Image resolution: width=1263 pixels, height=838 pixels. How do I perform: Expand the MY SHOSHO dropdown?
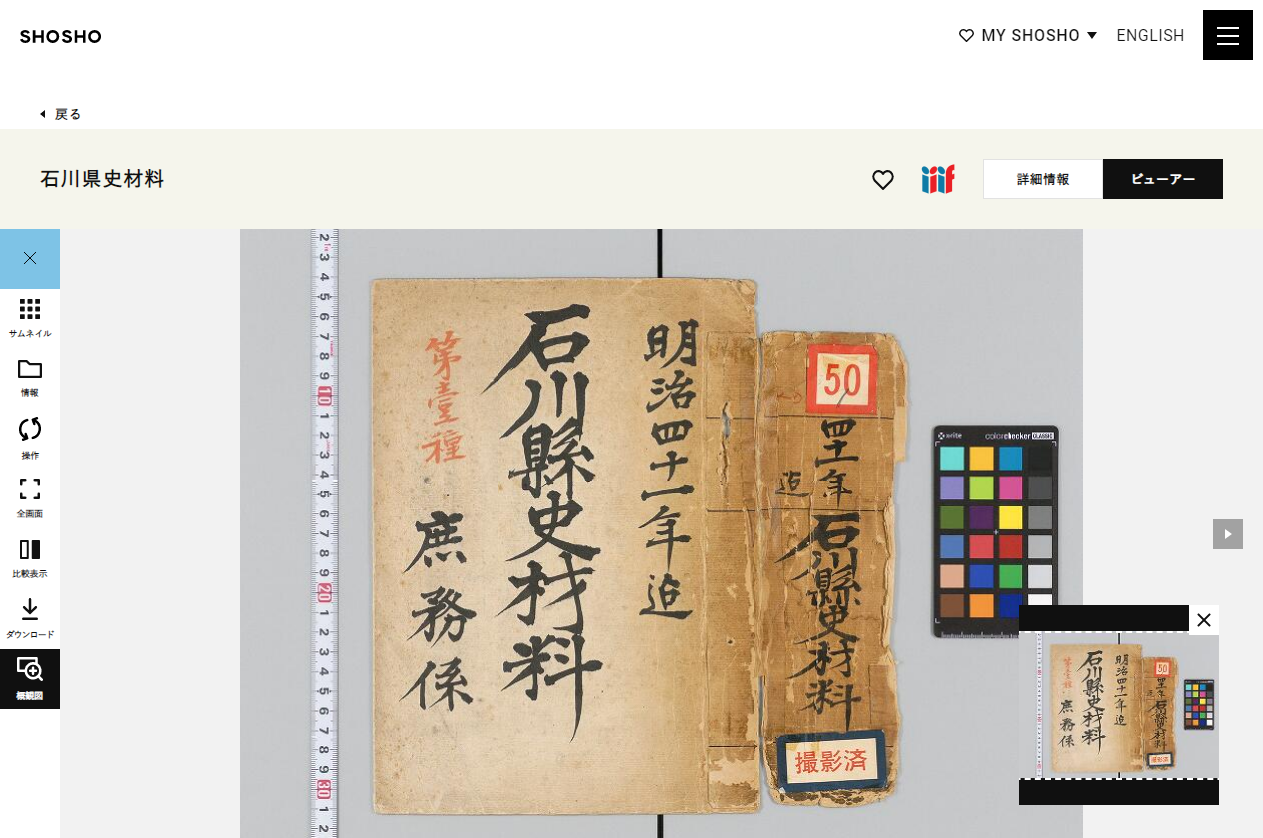tap(1028, 35)
